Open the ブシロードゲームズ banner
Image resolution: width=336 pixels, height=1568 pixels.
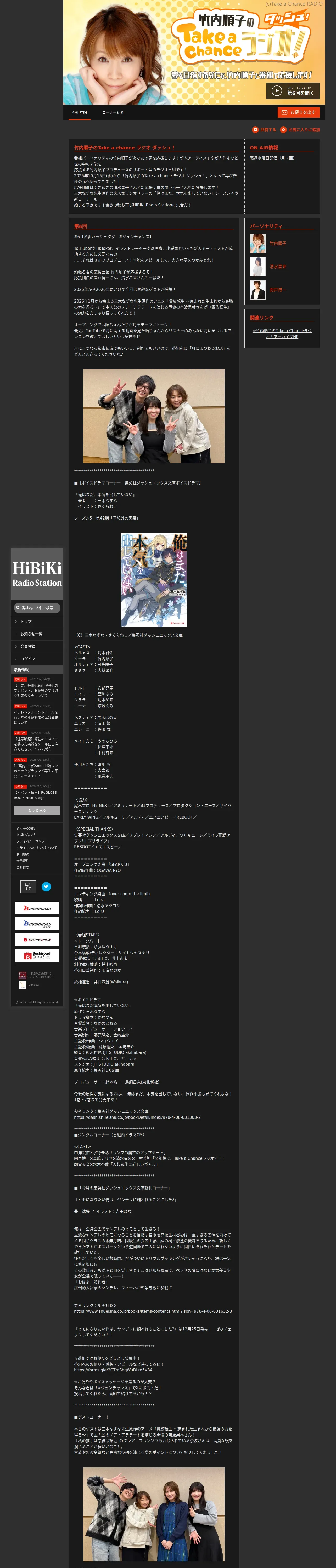pos(37,939)
